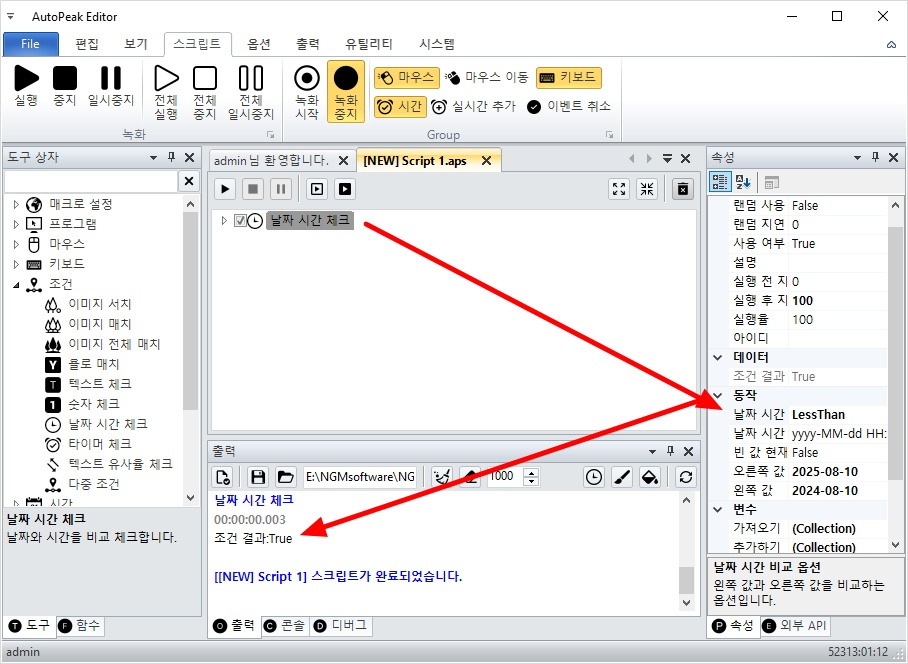908x664 pixels.
Task: Open the 유틸리티 ribbon tab
Action: point(369,44)
